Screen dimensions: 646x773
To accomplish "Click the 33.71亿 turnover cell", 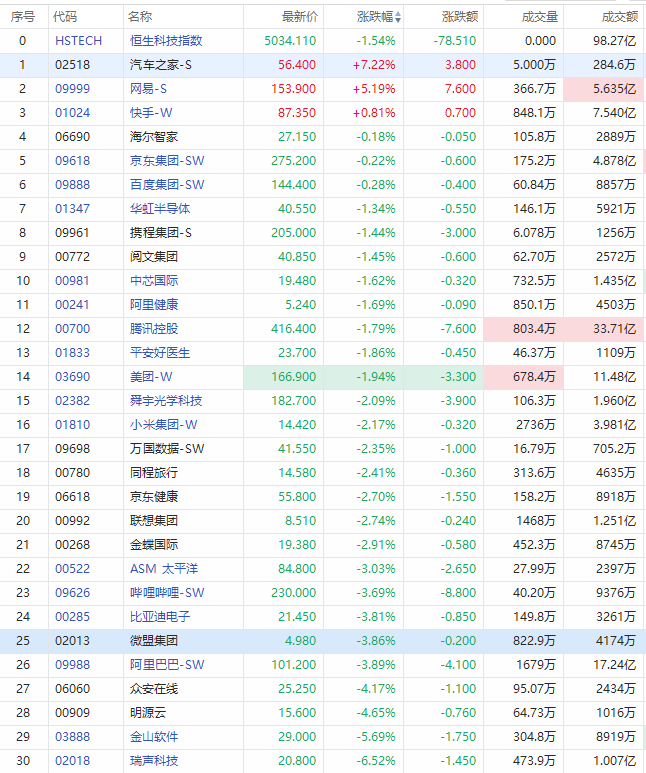I will [x=614, y=329].
